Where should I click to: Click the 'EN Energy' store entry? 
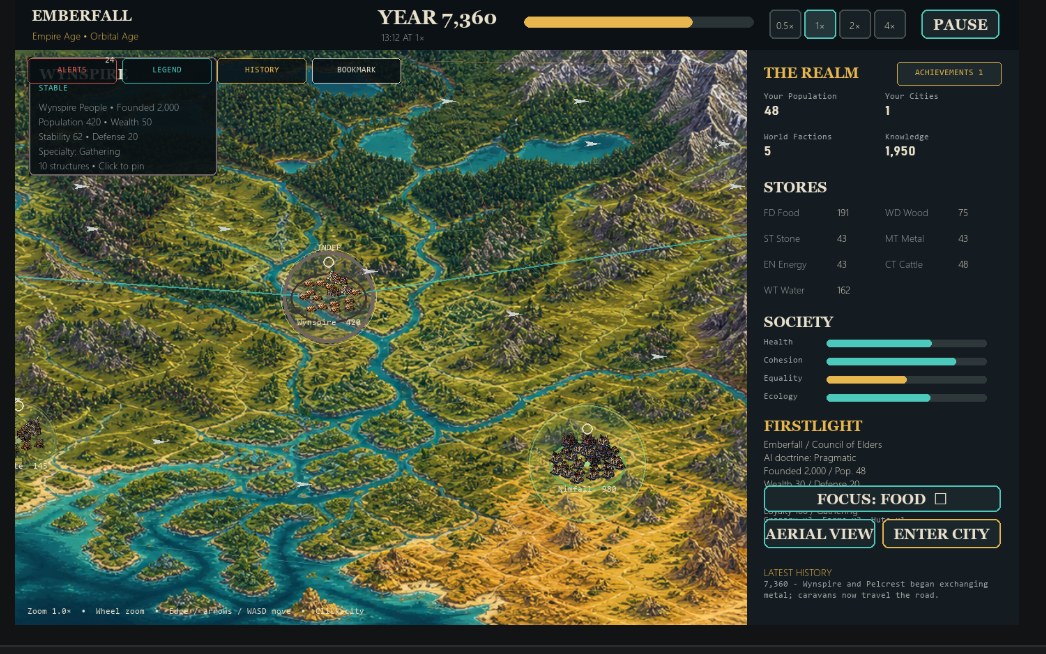(x=805, y=265)
